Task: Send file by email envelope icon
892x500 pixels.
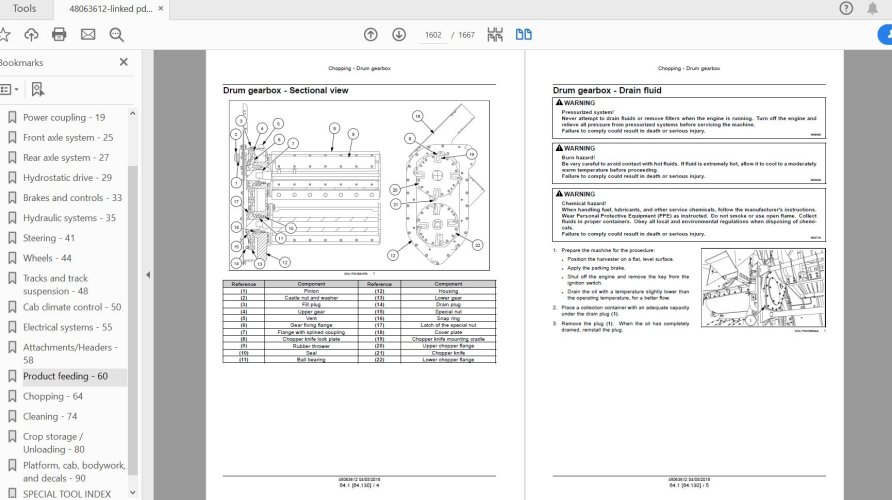Action: (88, 35)
